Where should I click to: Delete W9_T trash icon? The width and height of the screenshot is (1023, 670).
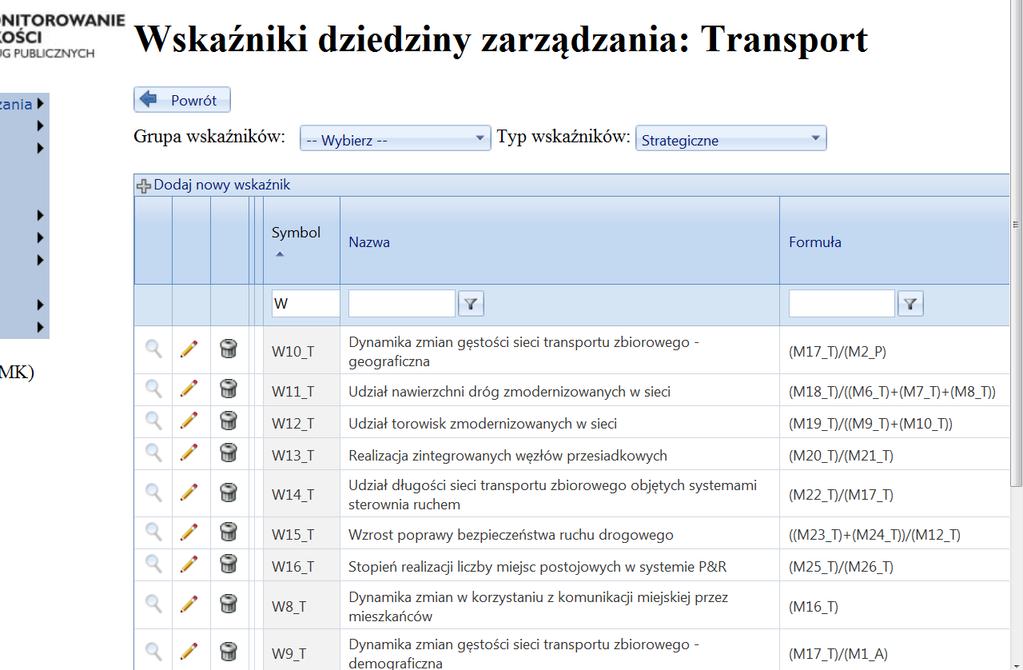click(x=228, y=650)
